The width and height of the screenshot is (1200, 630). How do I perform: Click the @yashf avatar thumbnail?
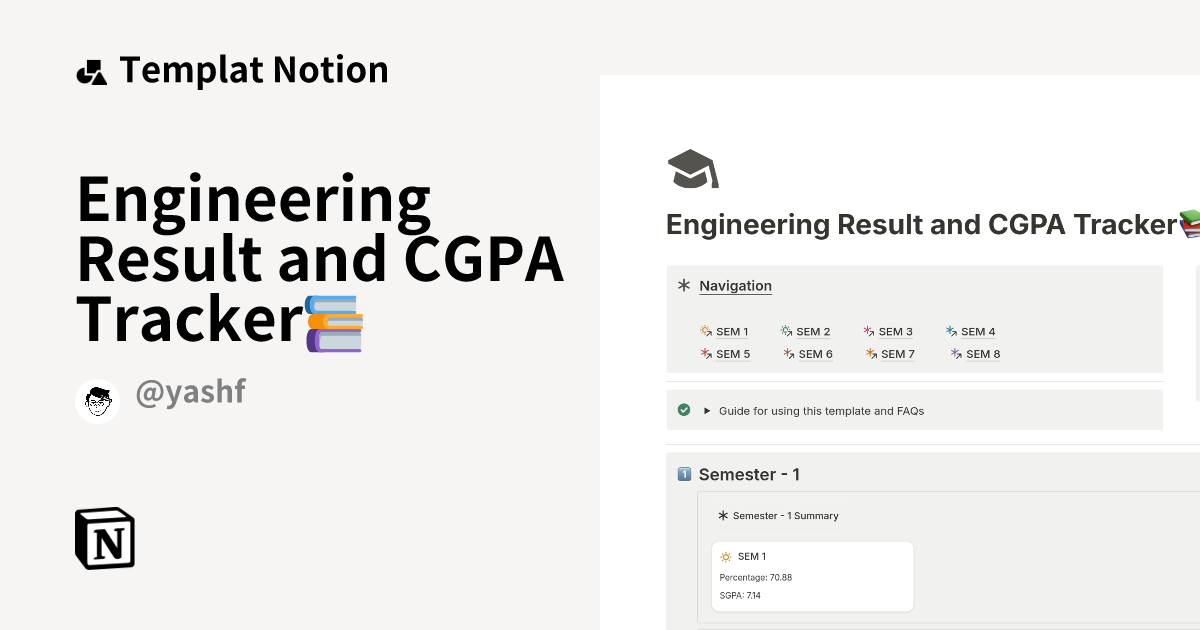click(97, 401)
